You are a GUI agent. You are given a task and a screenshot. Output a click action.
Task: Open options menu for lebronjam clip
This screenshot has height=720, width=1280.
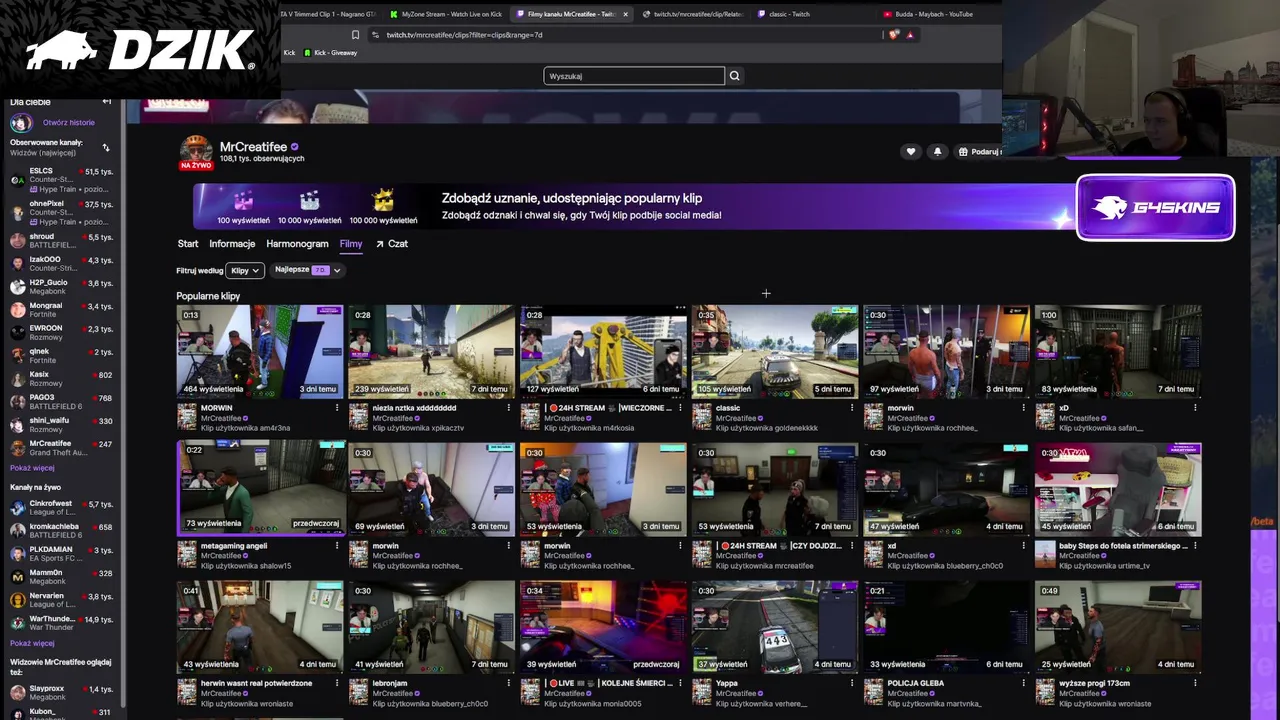tap(509, 683)
